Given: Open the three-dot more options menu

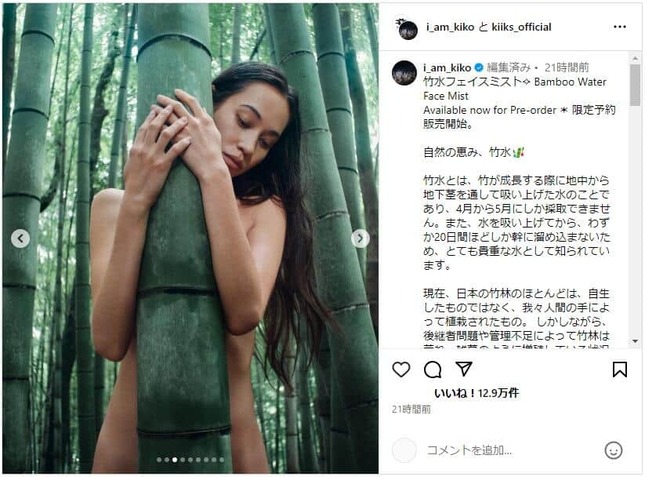Looking at the screenshot, I should pos(619,27).
